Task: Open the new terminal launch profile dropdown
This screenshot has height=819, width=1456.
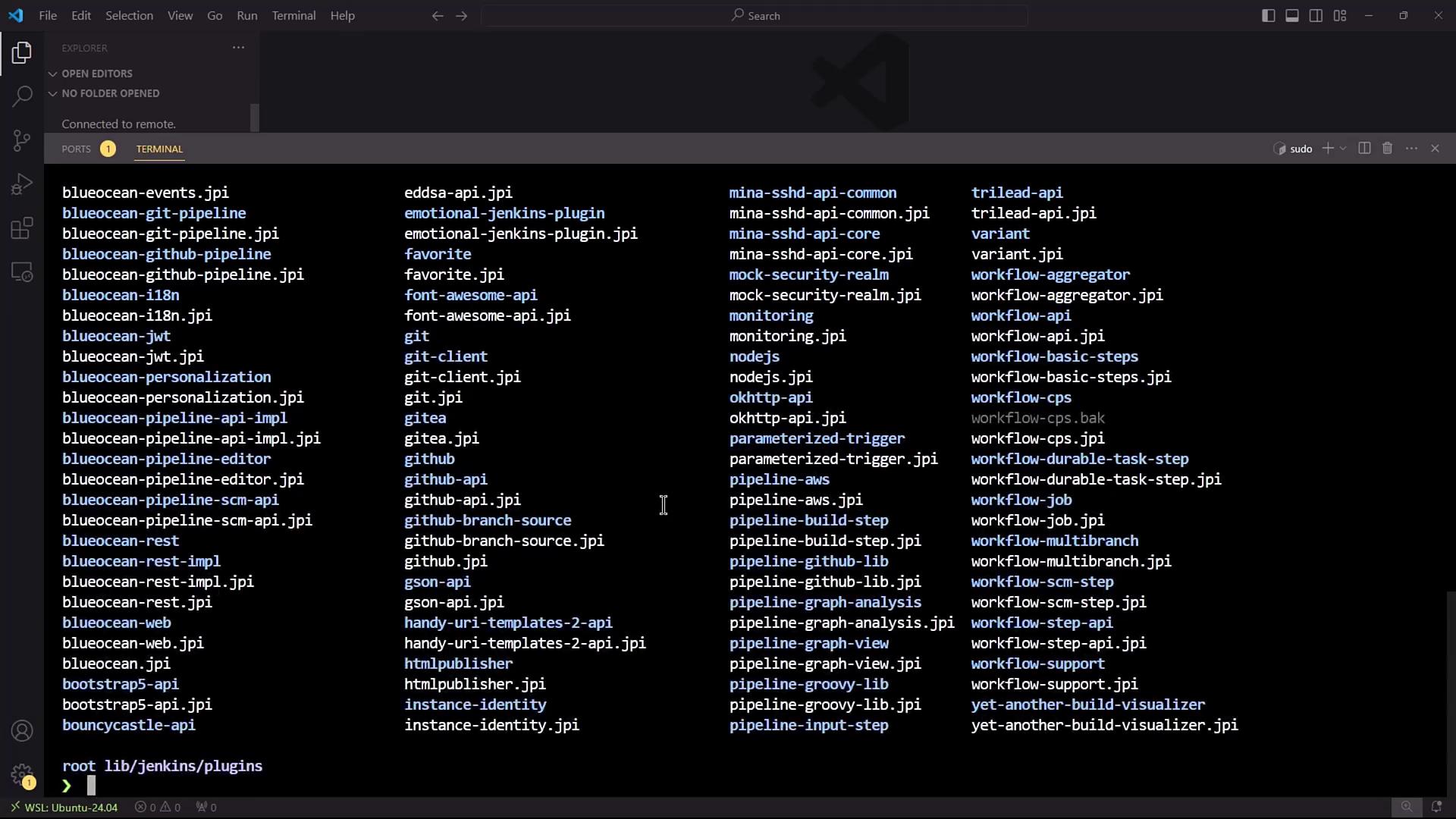Action: point(1343,149)
